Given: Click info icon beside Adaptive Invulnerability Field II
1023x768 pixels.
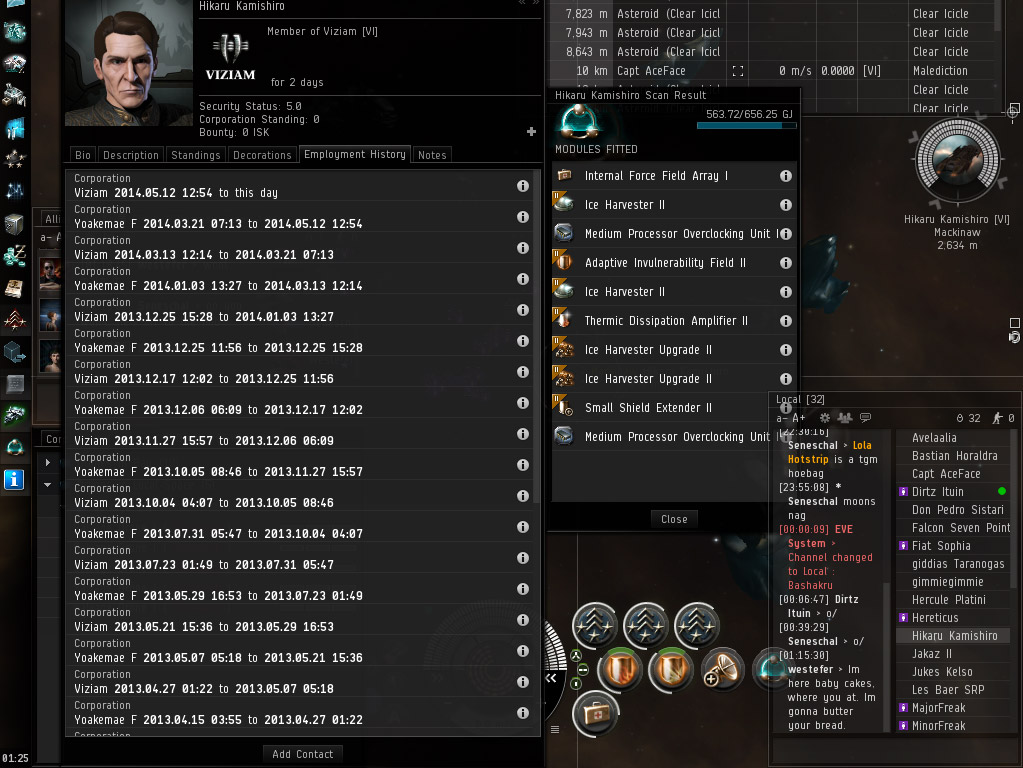Looking at the screenshot, I should pyautogui.click(x=786, y=263).
